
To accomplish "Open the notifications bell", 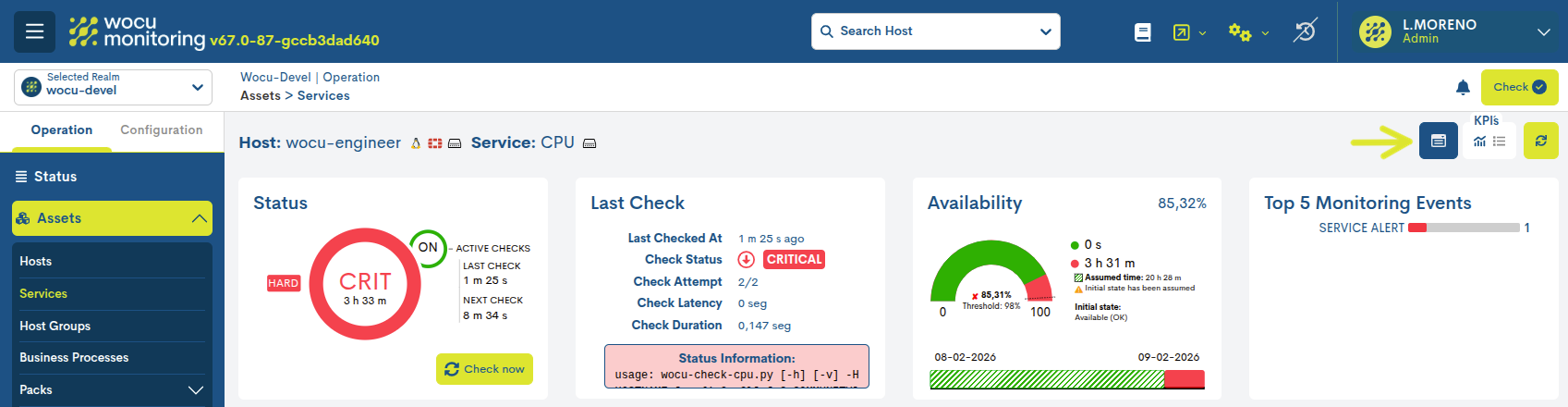I will [x=1463, y=87].
